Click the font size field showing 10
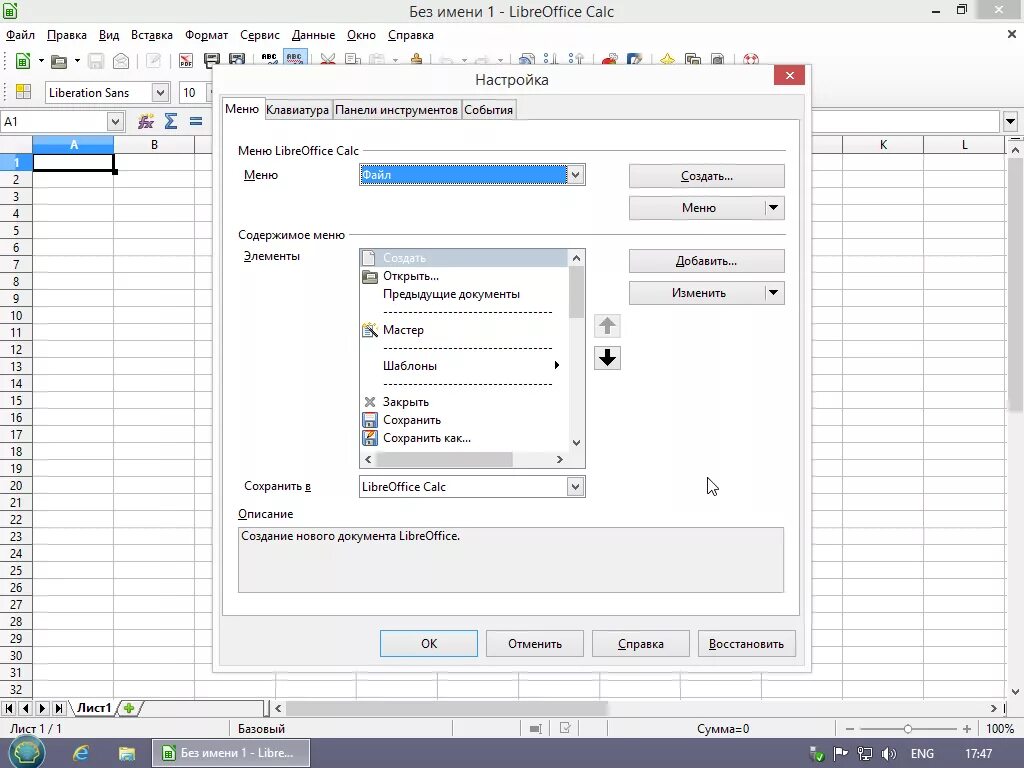 pyautogui.click(x=192, y=93)
